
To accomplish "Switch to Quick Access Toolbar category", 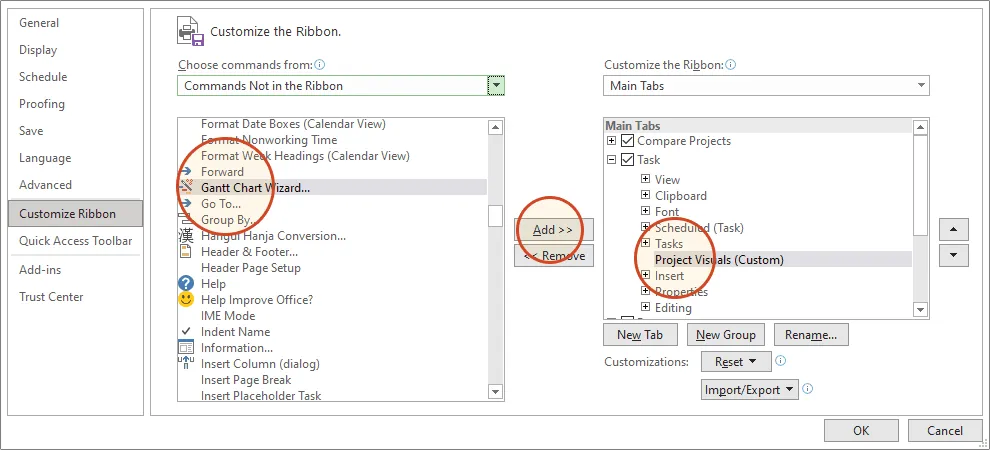I will click(x=75, y=240).
